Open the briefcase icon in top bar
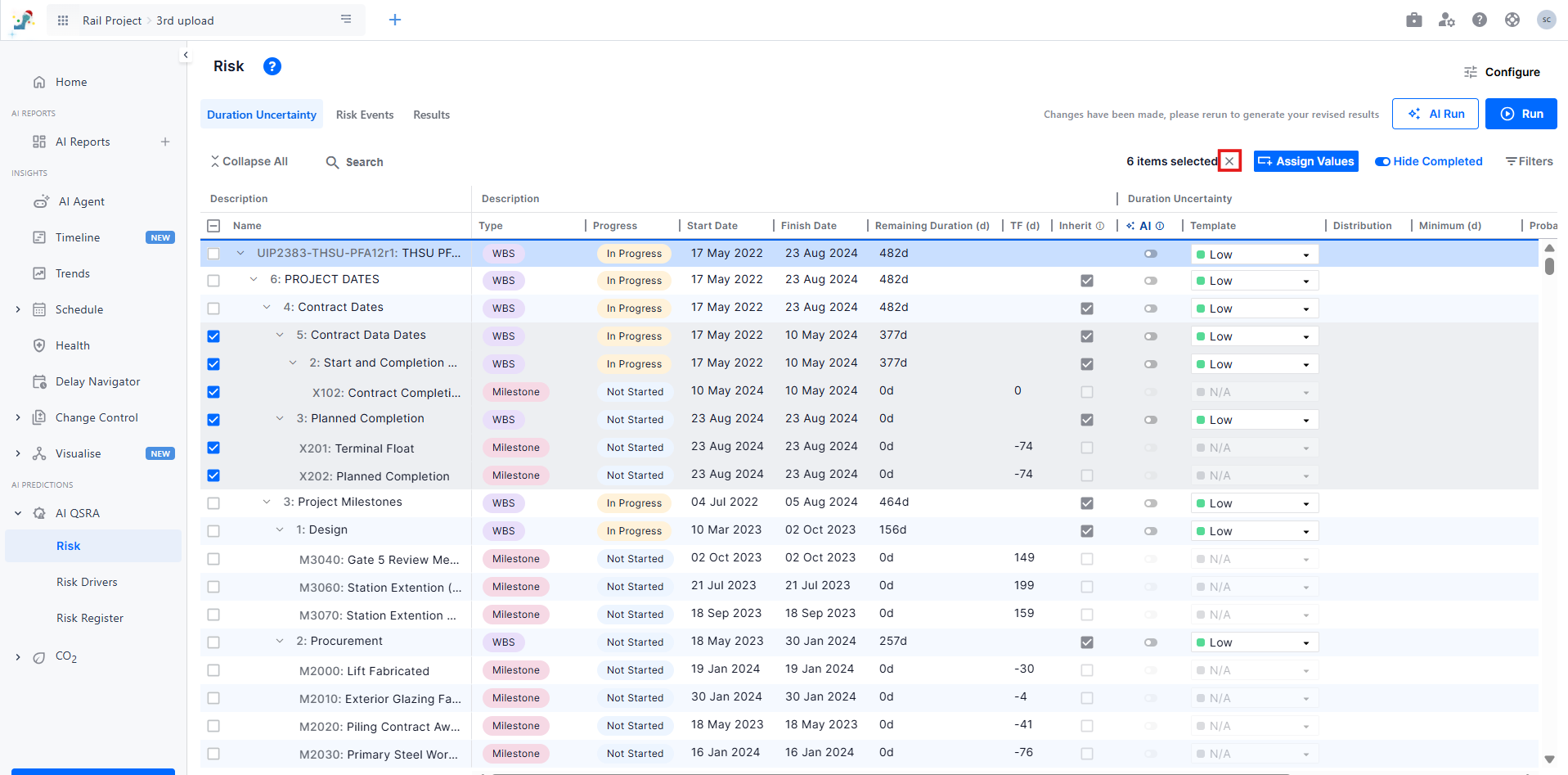The height and width of the screenshot is (775, 1568). [x=1413, y=20]
